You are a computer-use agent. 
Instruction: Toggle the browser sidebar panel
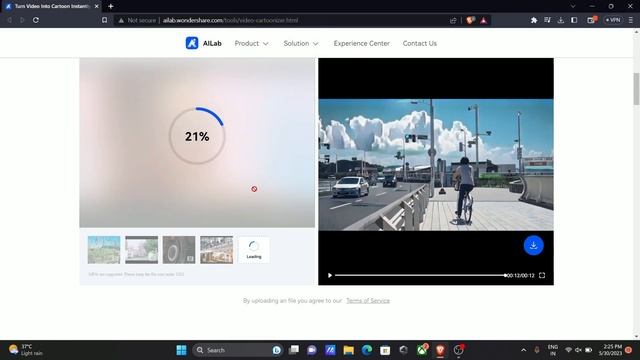[574, 20]
